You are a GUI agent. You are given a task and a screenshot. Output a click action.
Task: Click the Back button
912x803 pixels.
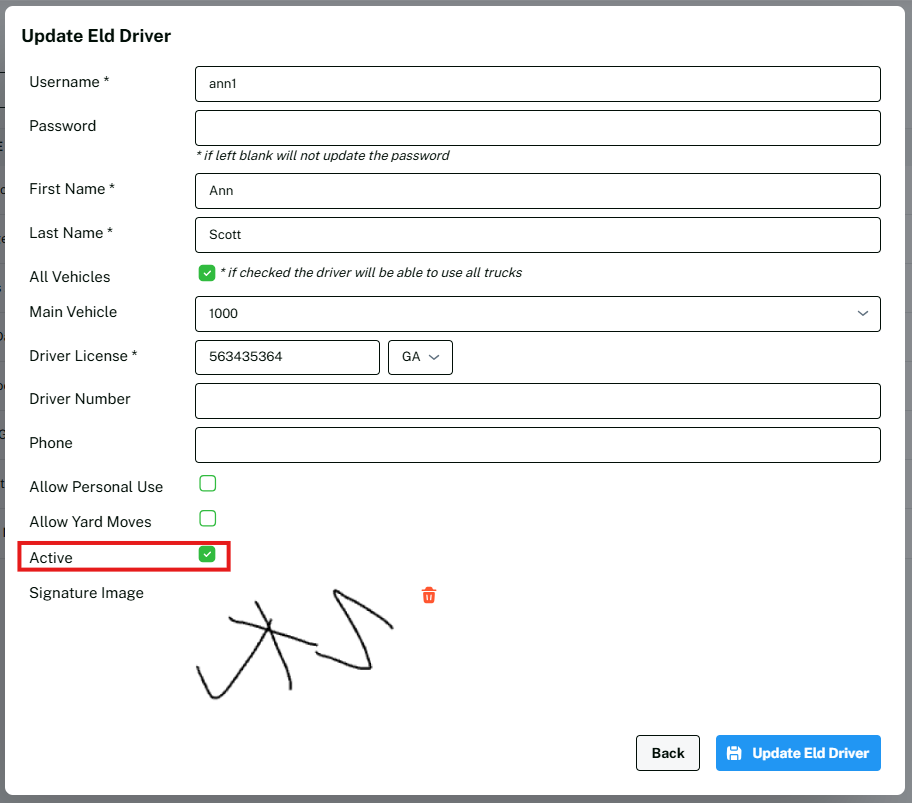point(667,753)
